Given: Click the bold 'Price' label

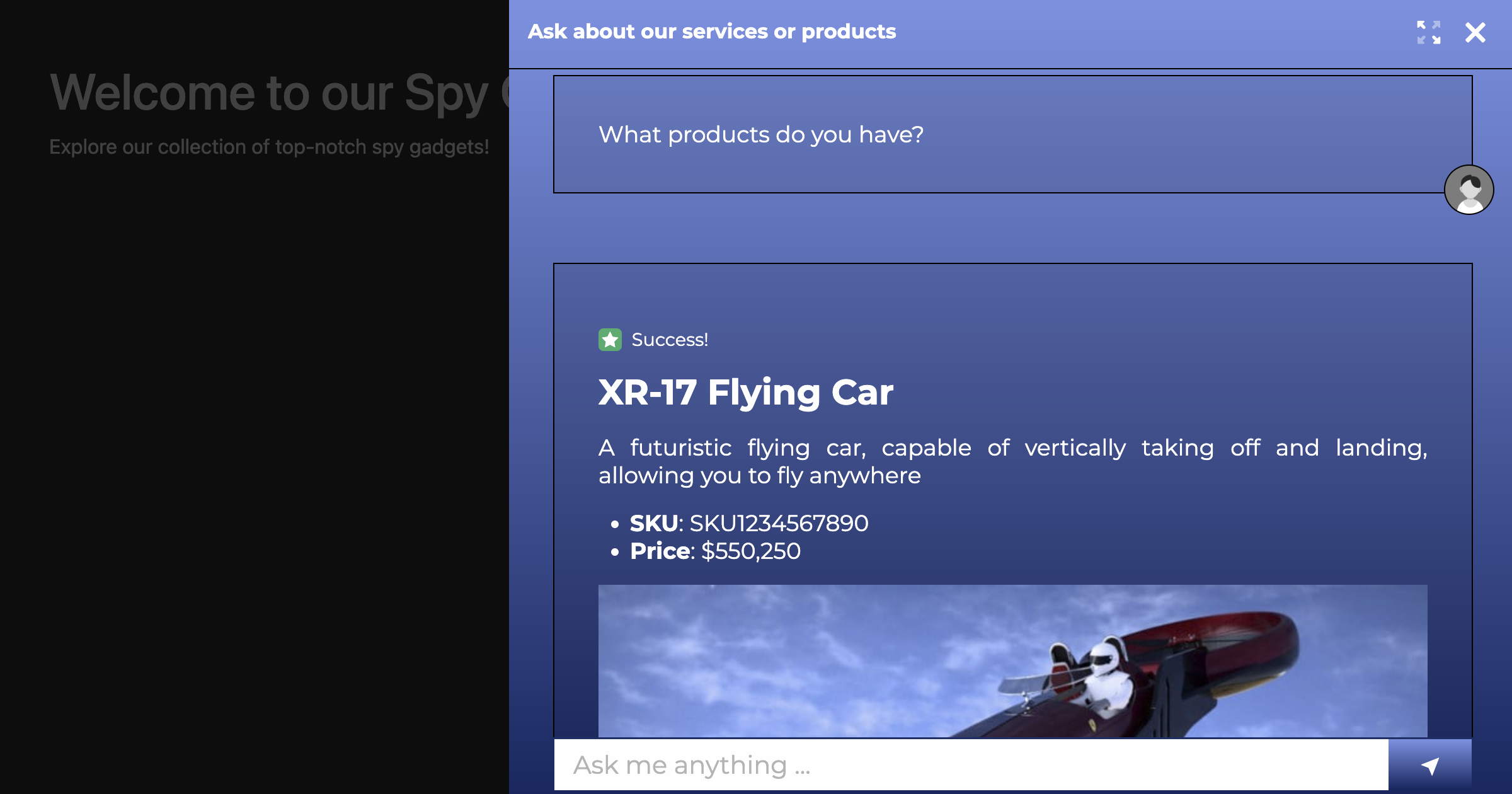Looking at the screenshot, I should point(660,551).
